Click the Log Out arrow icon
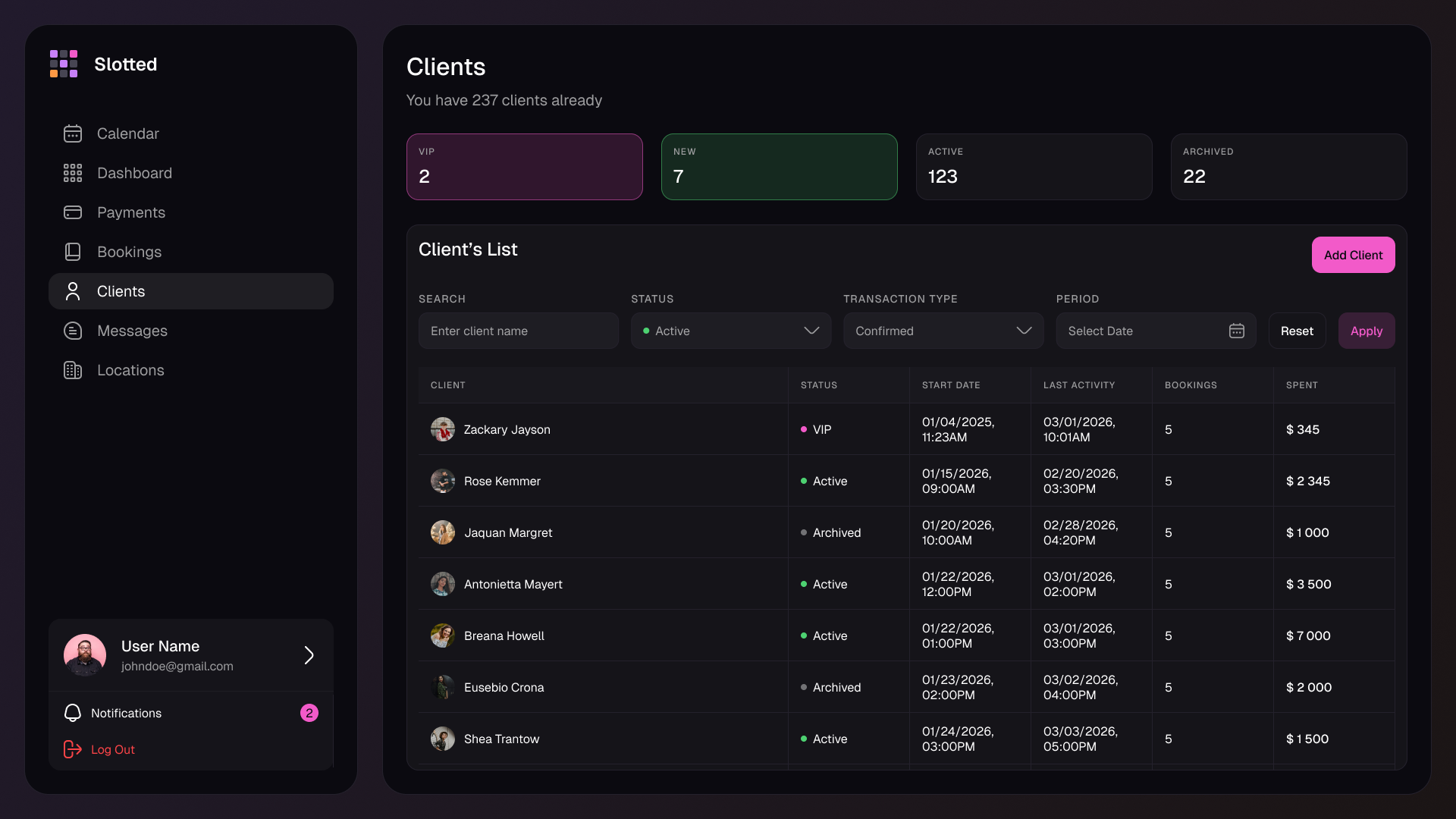The width and height of the screenshot is (1456, 819). [73, 749]
